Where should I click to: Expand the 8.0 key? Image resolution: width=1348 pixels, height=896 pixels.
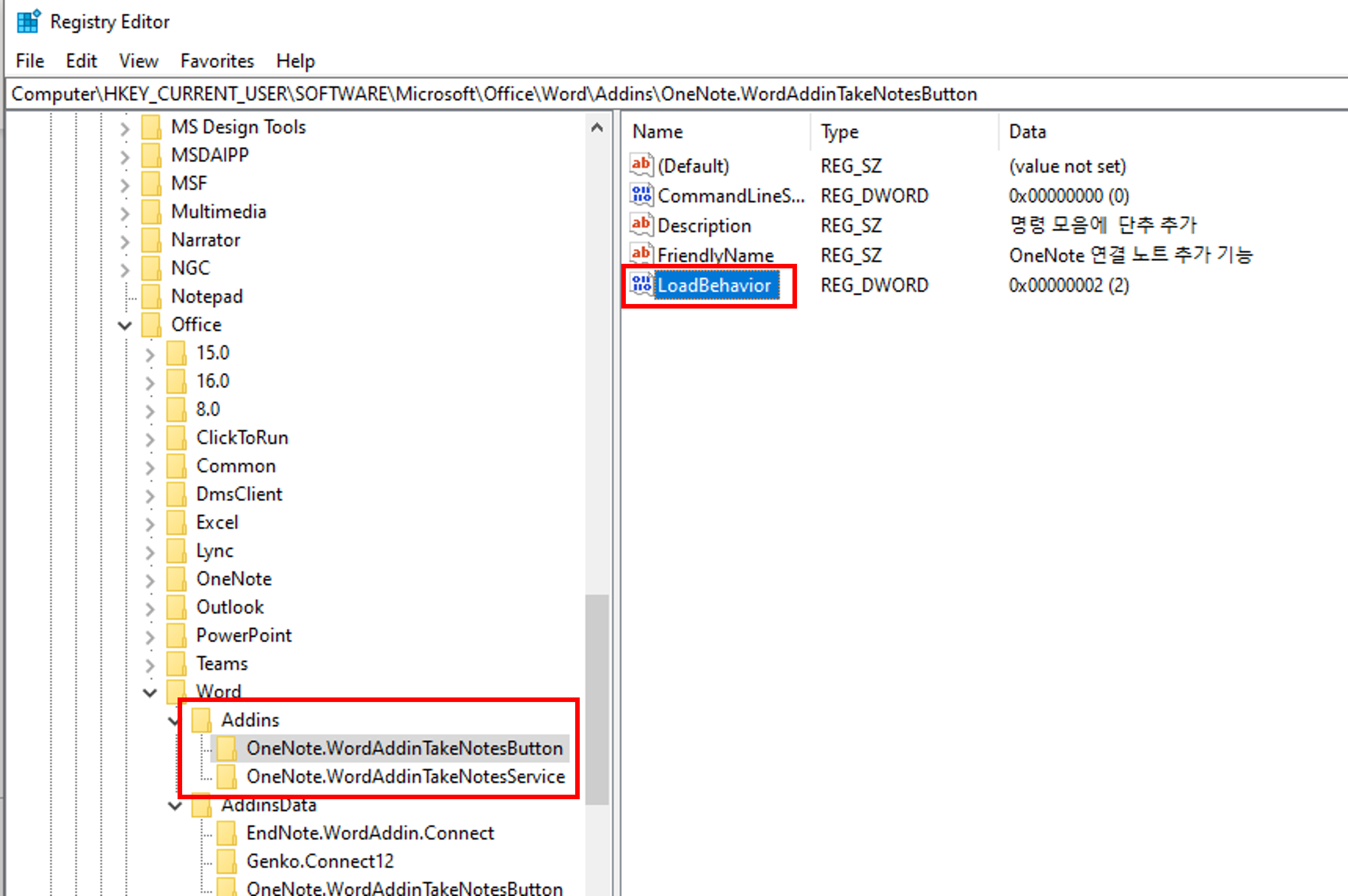click(x=150, y=411)
